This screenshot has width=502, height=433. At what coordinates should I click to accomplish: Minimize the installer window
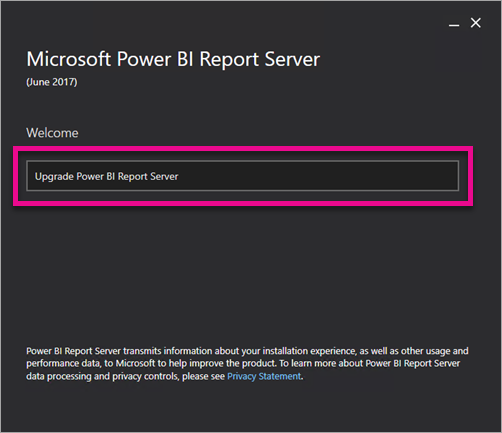[x=454, y=24]
